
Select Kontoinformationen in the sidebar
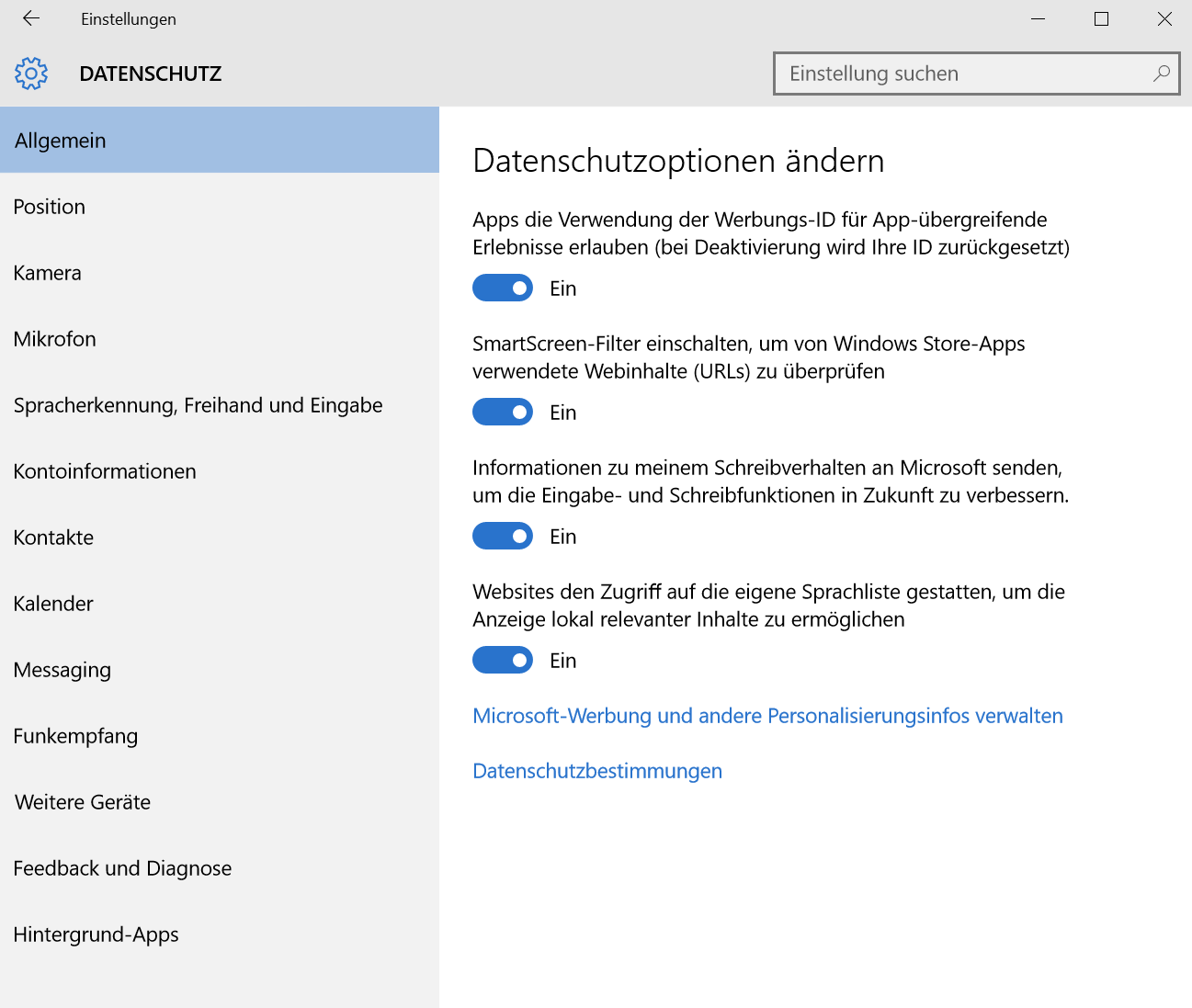pos(104,470)
